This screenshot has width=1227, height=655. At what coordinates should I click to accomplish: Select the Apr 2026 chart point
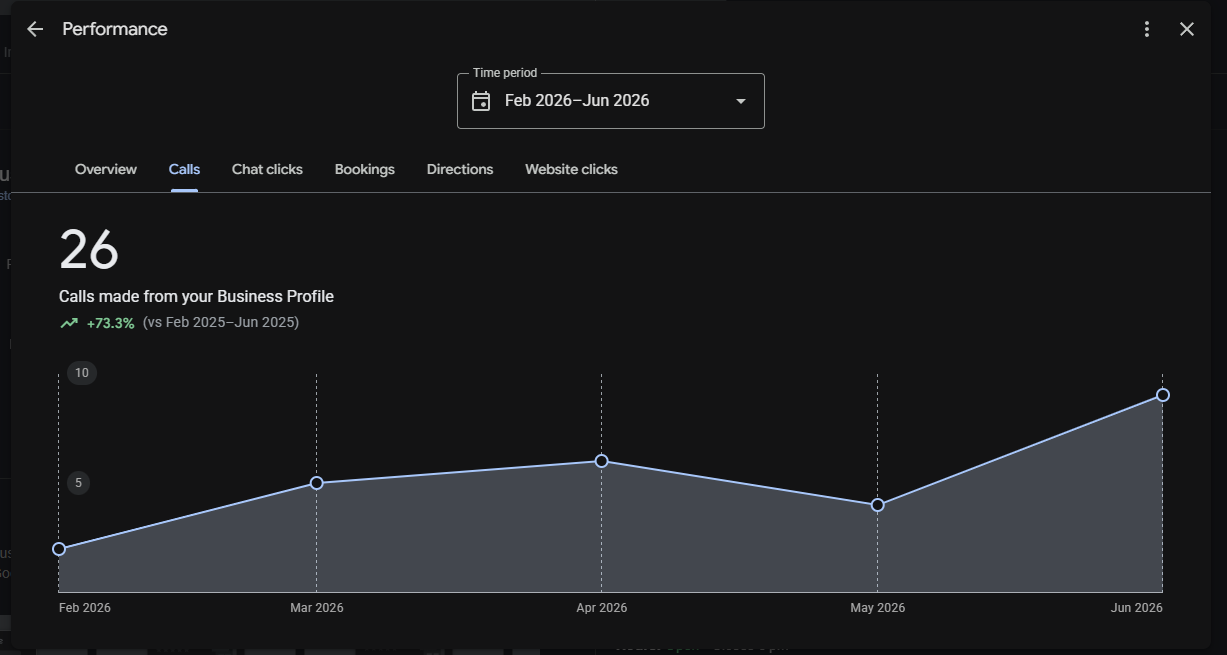click(x=602, y=461)
